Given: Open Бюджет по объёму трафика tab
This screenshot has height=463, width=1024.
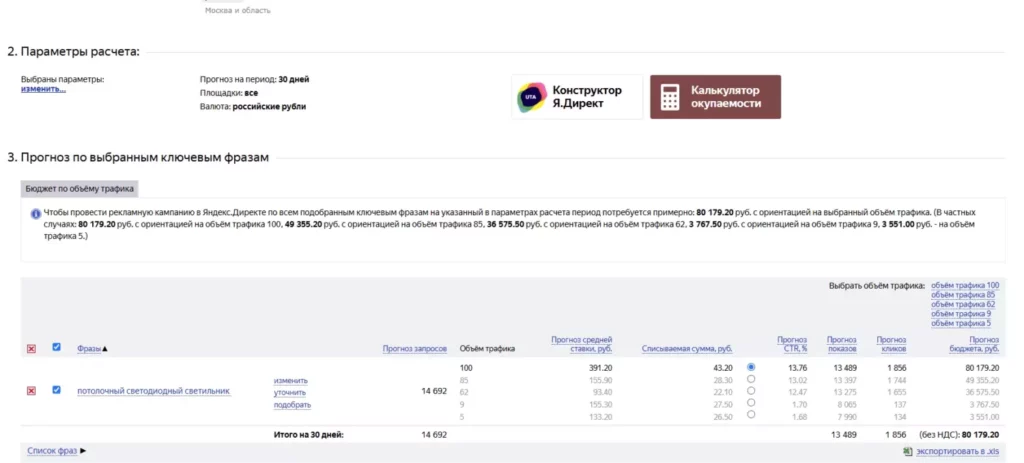Looking at the screenshot, I should click(x=80, y=189).
